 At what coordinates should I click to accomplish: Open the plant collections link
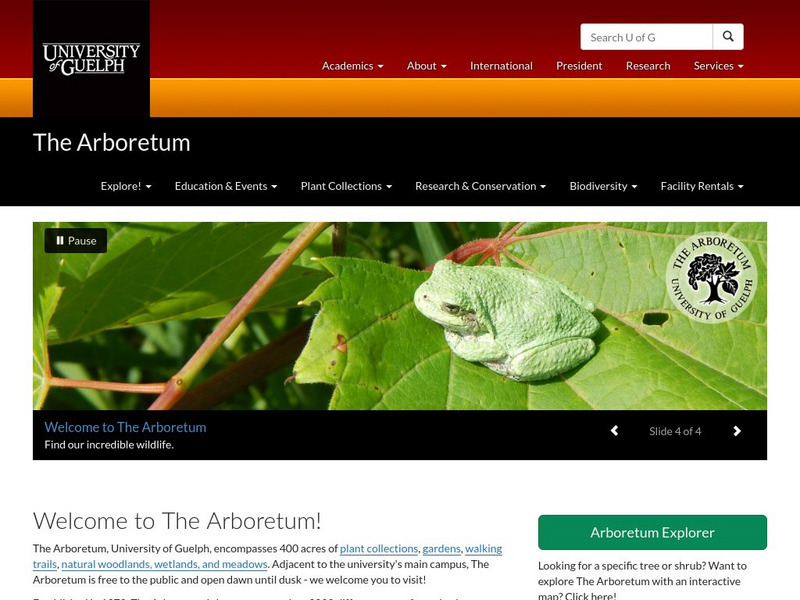[379, 548]
